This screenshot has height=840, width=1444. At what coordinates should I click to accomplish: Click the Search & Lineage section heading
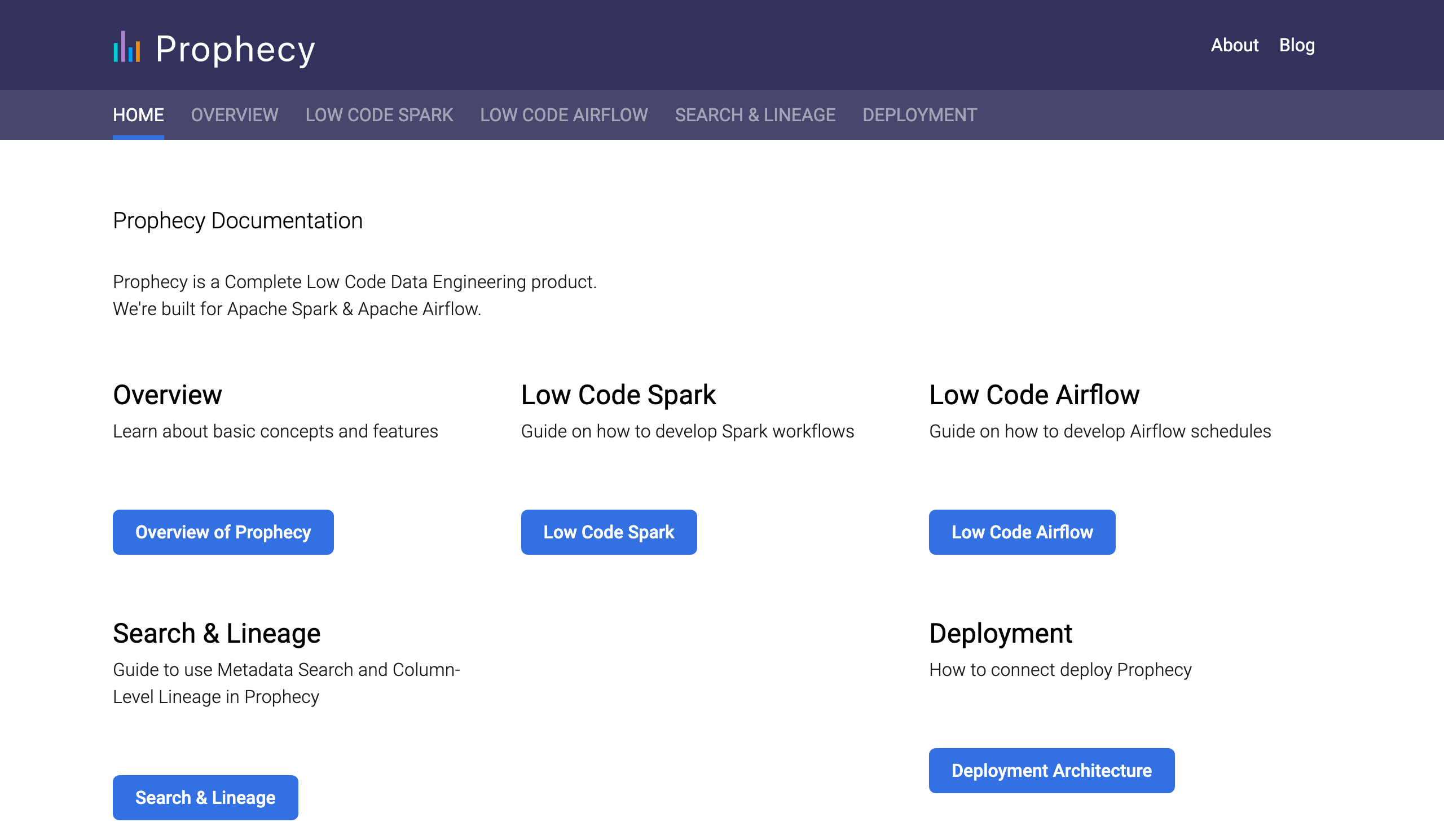tap(217, 634)
